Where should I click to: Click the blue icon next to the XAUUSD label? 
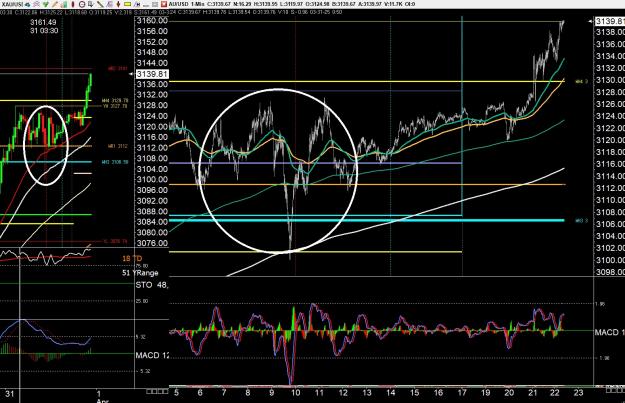pyautogui.click(x=28, y=4)
